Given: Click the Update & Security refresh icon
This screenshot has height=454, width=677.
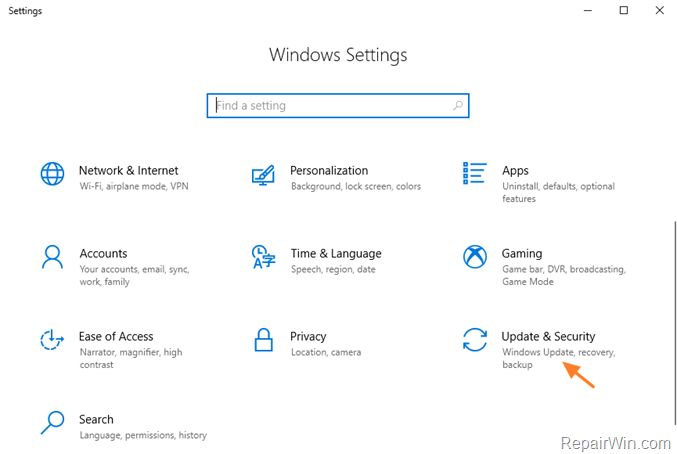Looking at the screenshot, I should point(475,340).
